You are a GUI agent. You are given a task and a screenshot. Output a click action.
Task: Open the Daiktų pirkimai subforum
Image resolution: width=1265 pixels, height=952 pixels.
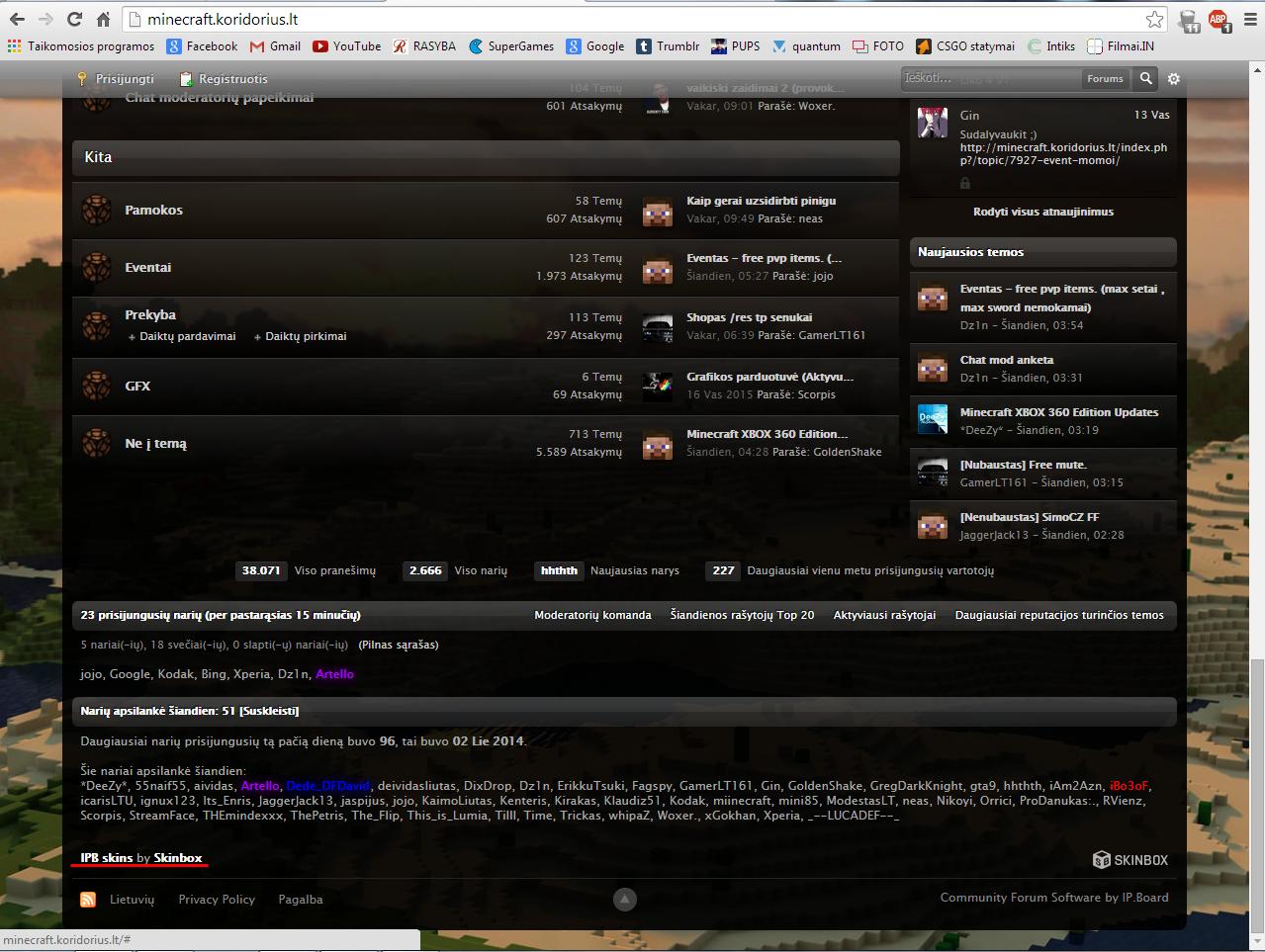tap(306, 336)
